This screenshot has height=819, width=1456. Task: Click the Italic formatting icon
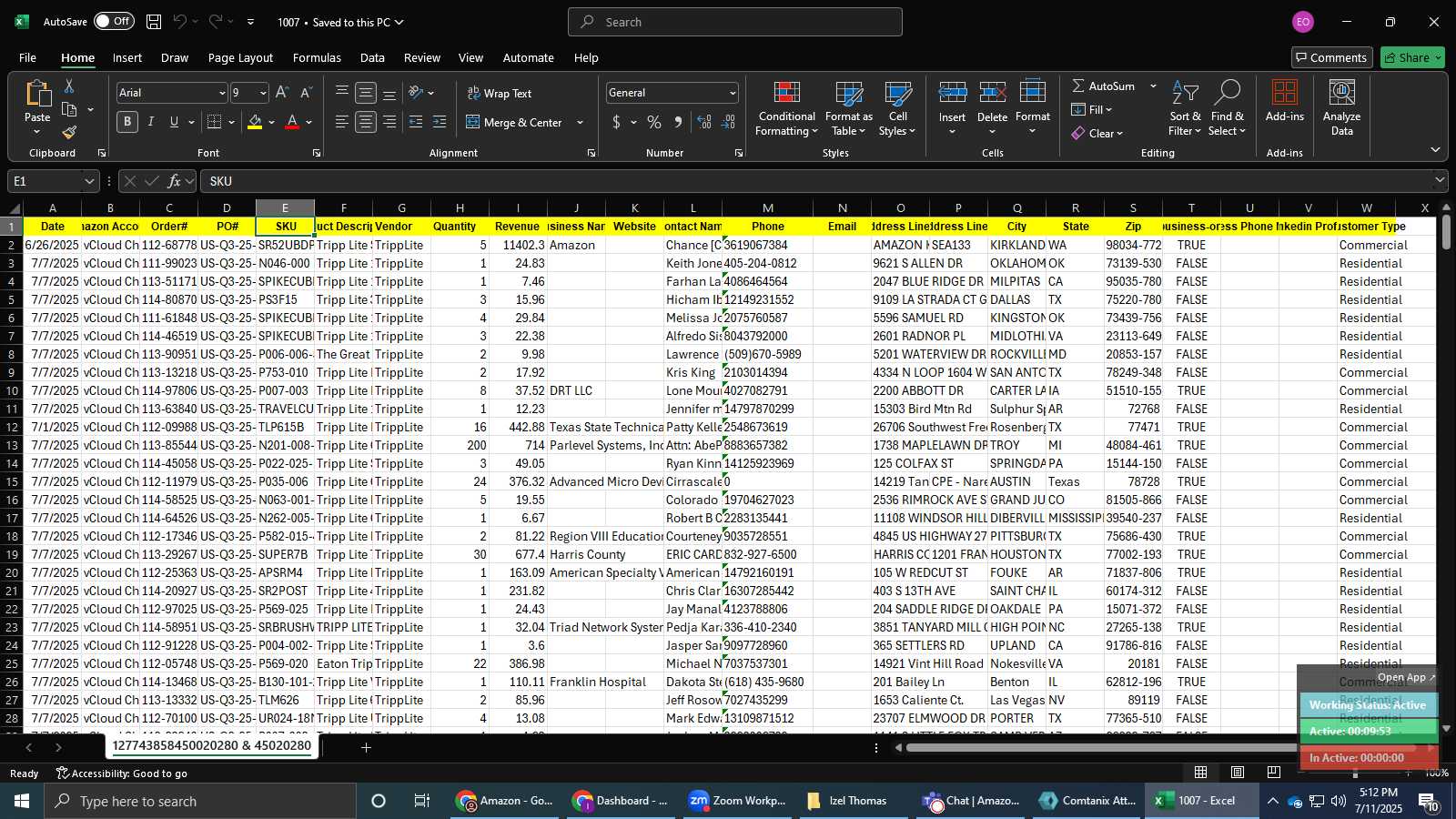pyautogui.click(x=150, y=122)
